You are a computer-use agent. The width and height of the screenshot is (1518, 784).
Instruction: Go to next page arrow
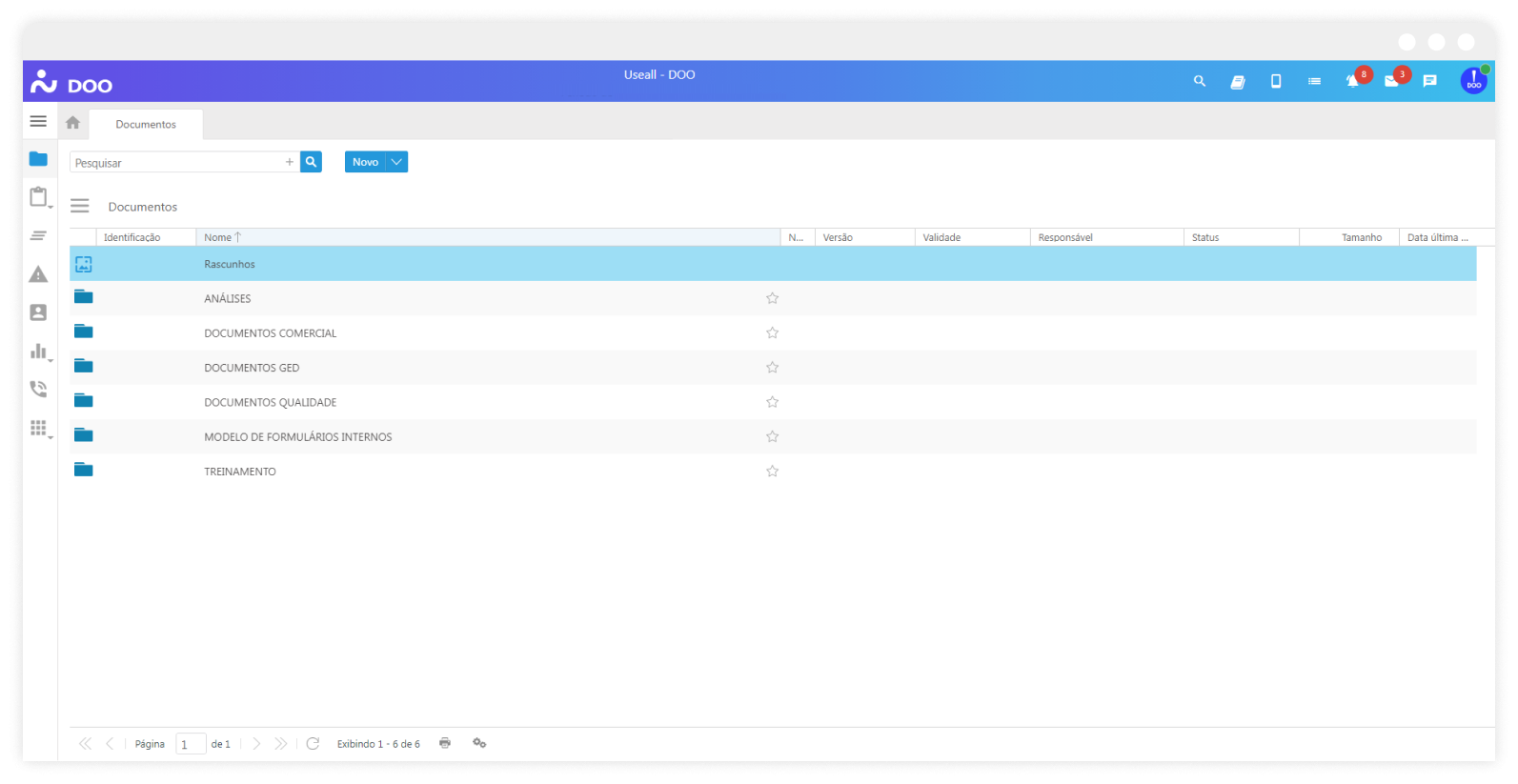pos(256,743)
